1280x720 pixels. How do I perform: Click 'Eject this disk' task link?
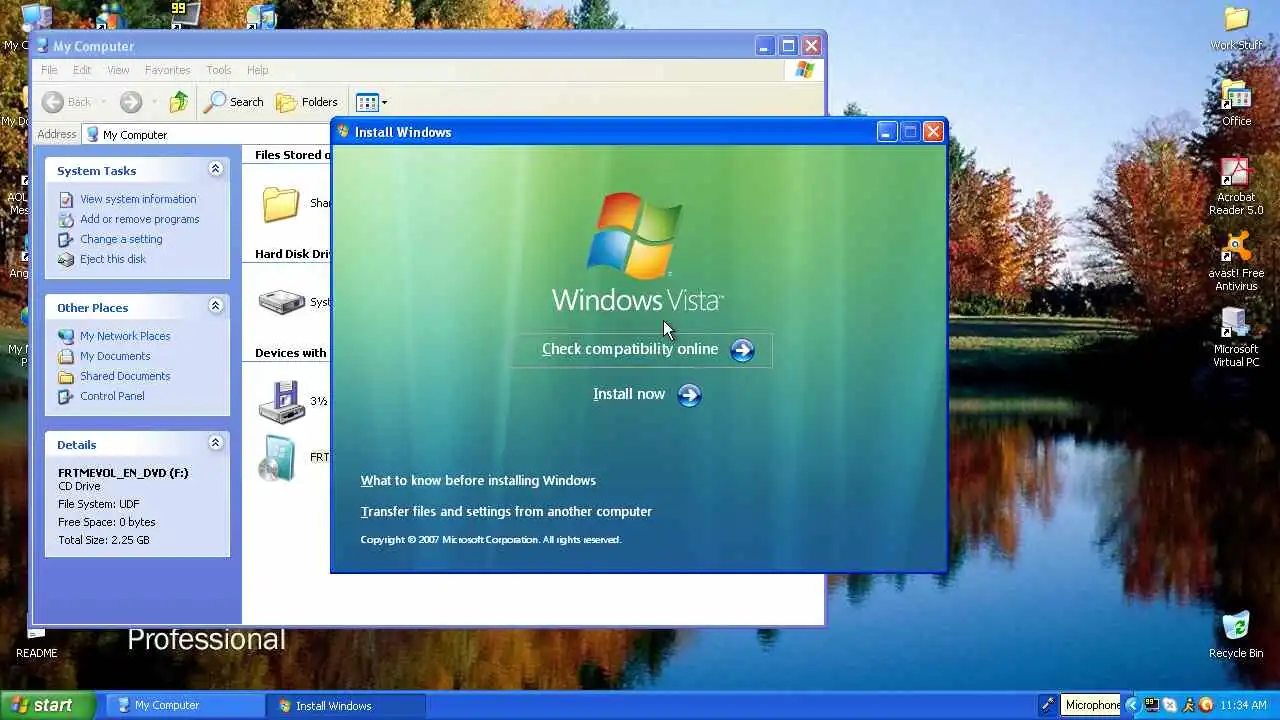click(x=113, y=259)
